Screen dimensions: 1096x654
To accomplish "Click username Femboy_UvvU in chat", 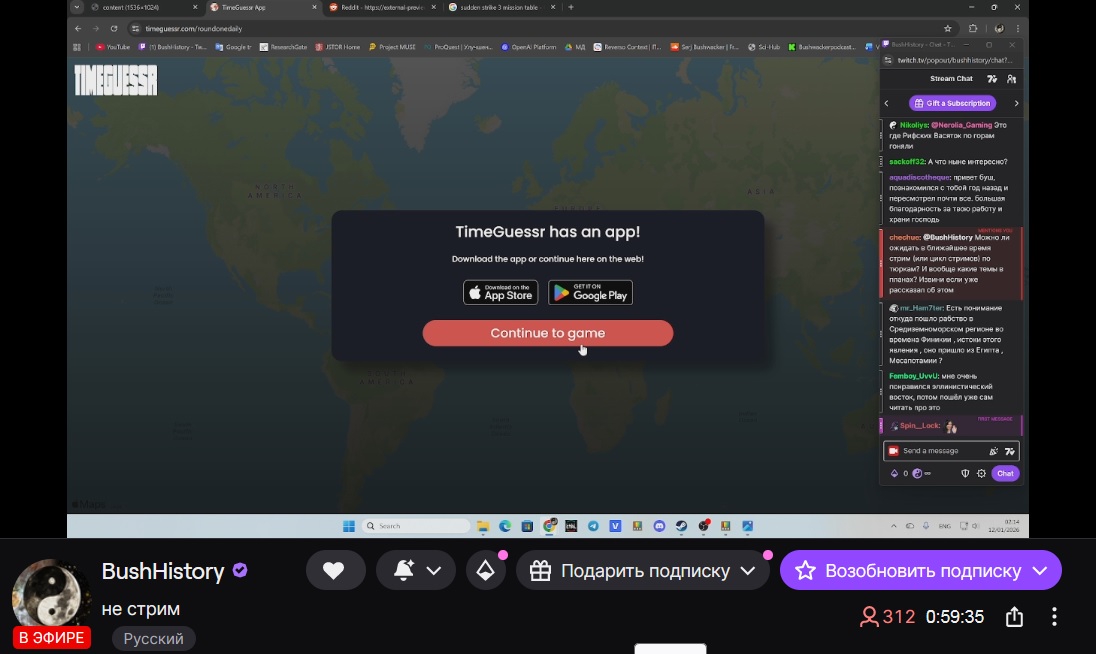I will point(913,376).
